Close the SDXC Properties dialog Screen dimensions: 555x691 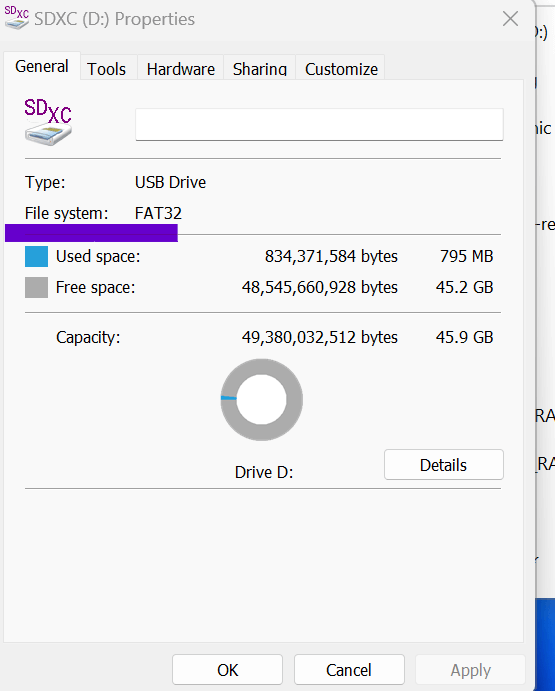tap(510, 19)
